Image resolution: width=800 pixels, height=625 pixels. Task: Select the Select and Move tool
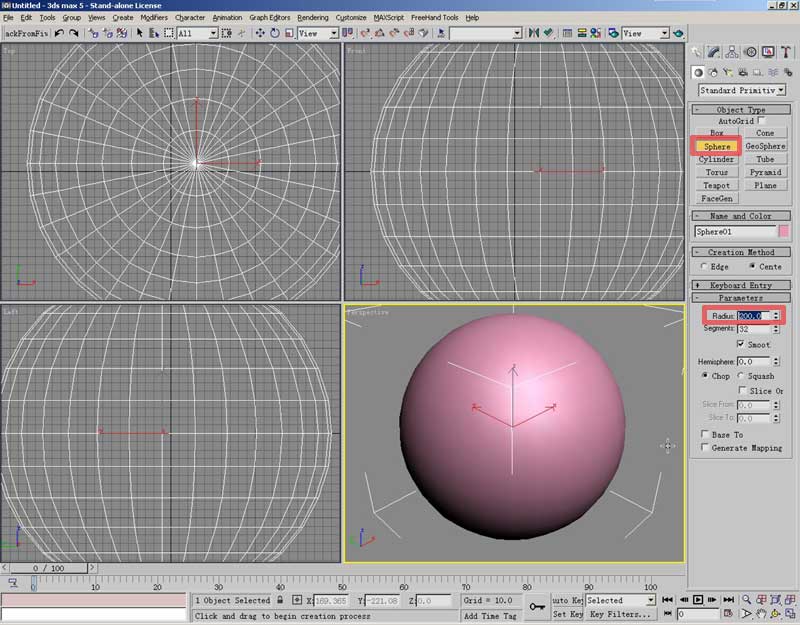tap(260, 33)
